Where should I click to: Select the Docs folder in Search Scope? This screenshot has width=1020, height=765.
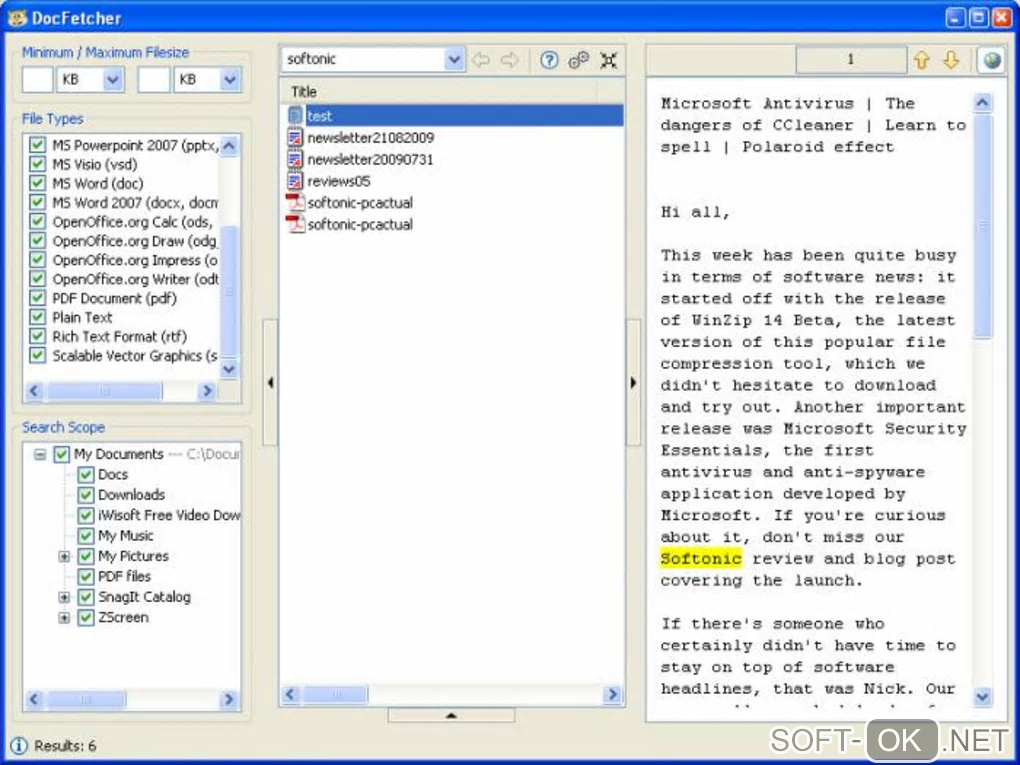[113, 474]
